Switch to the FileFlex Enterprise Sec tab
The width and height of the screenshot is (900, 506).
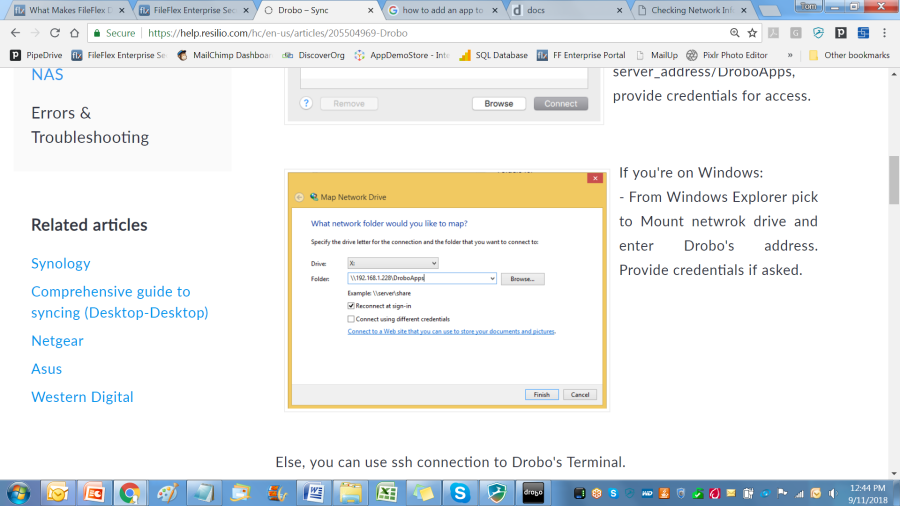click(x=193, y=10)
